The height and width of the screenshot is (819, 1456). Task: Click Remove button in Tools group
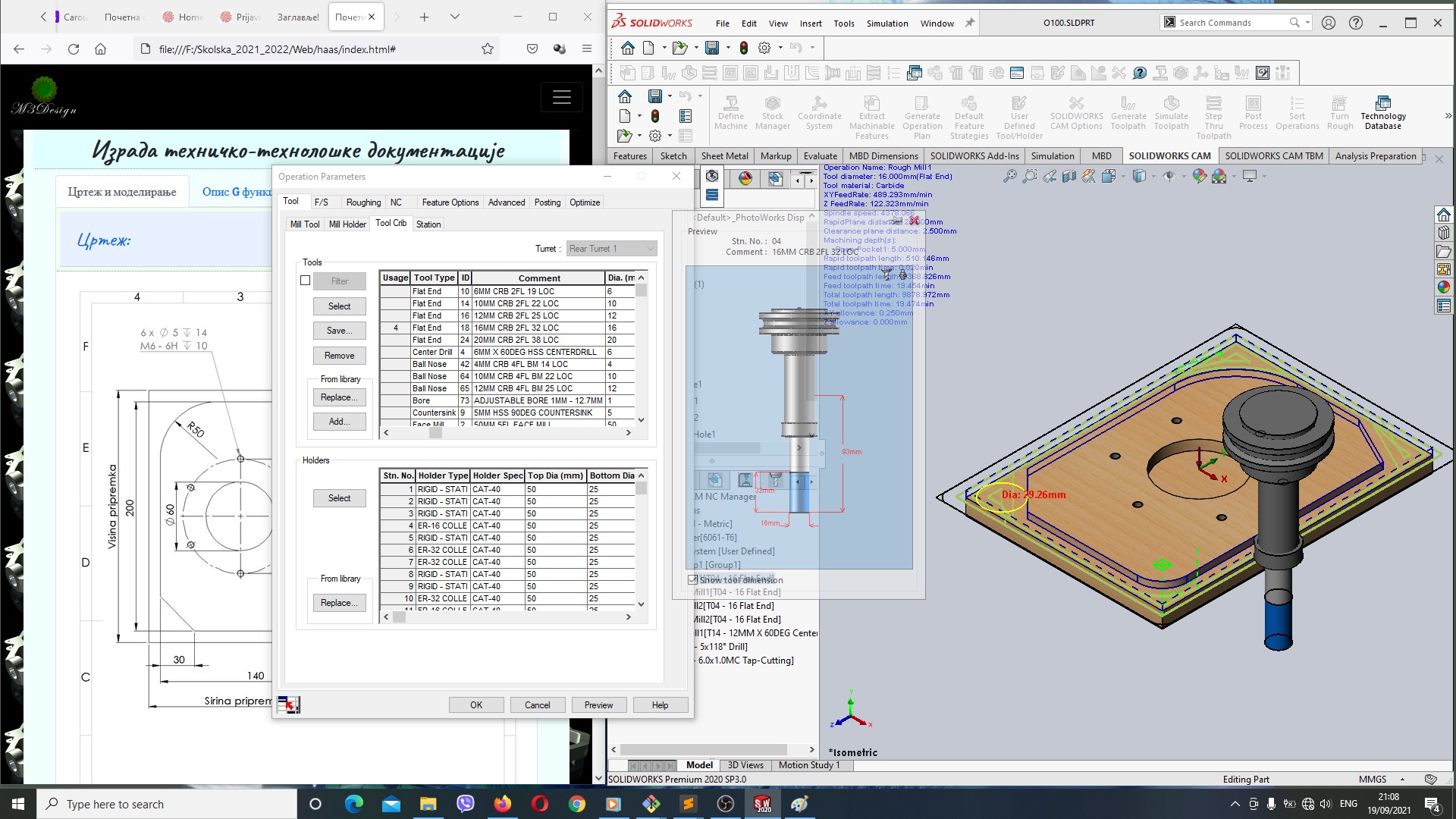pyautogui.click(x=340, y=356)
